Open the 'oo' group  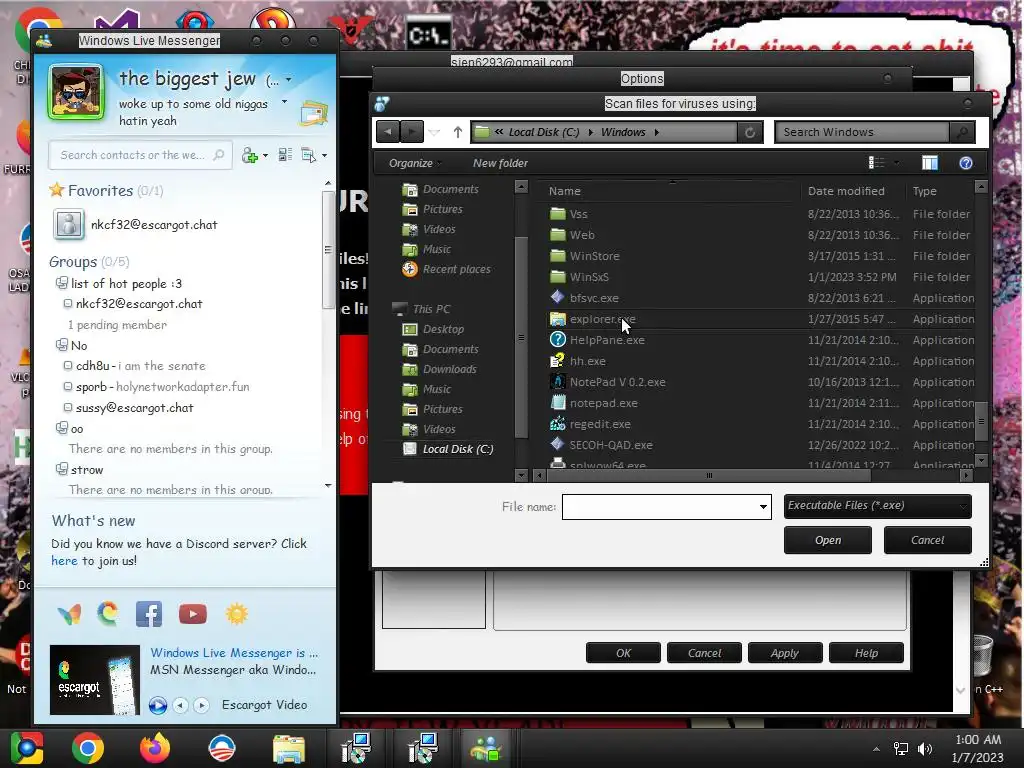point(76,429)
